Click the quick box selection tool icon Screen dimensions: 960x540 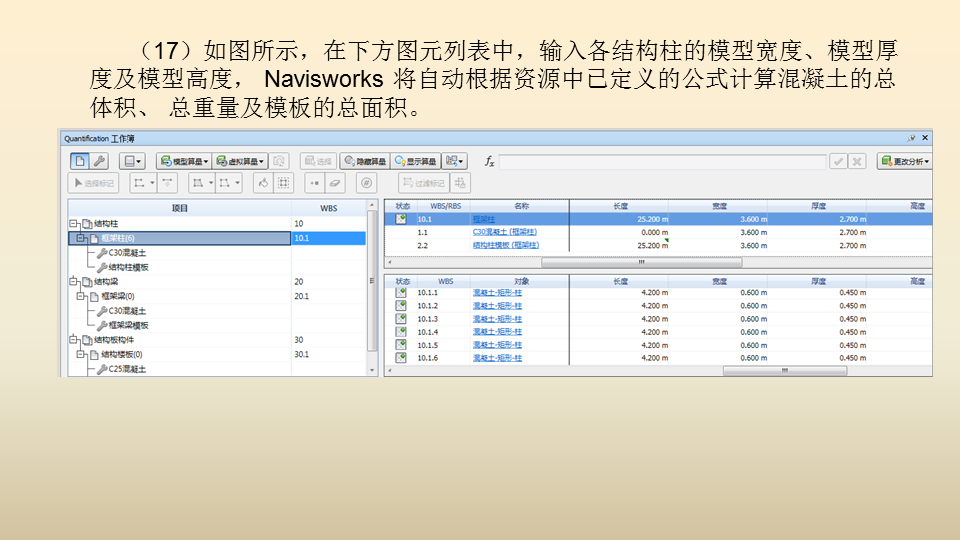point(283,182)
